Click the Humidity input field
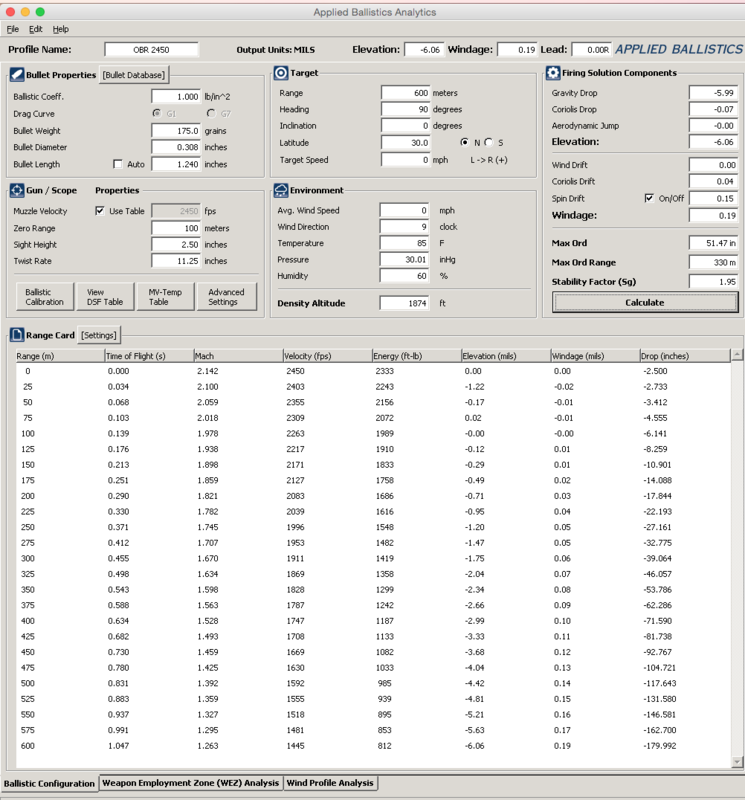The width and height of the screenshot is (745, 800). (x=404, y=276)
